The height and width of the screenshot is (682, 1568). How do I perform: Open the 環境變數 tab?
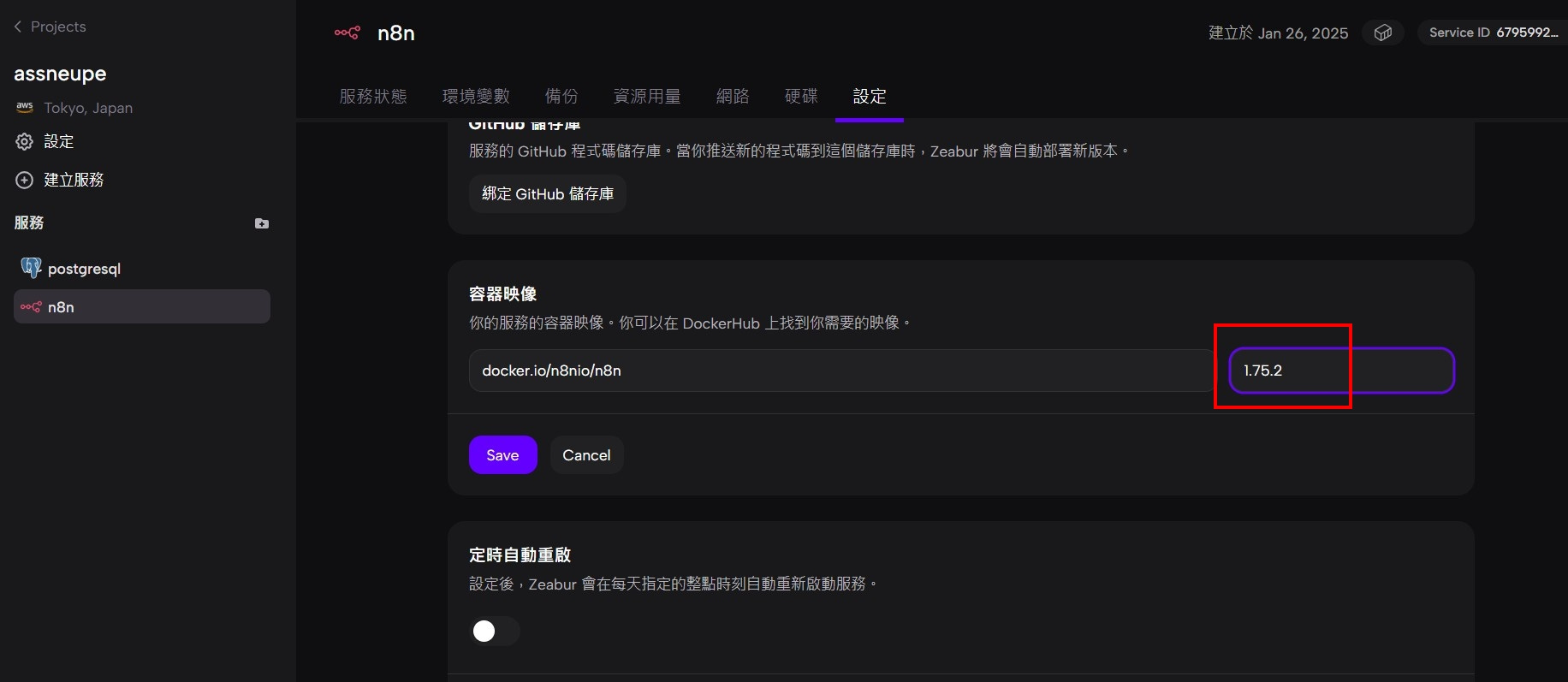click(476, 96)
